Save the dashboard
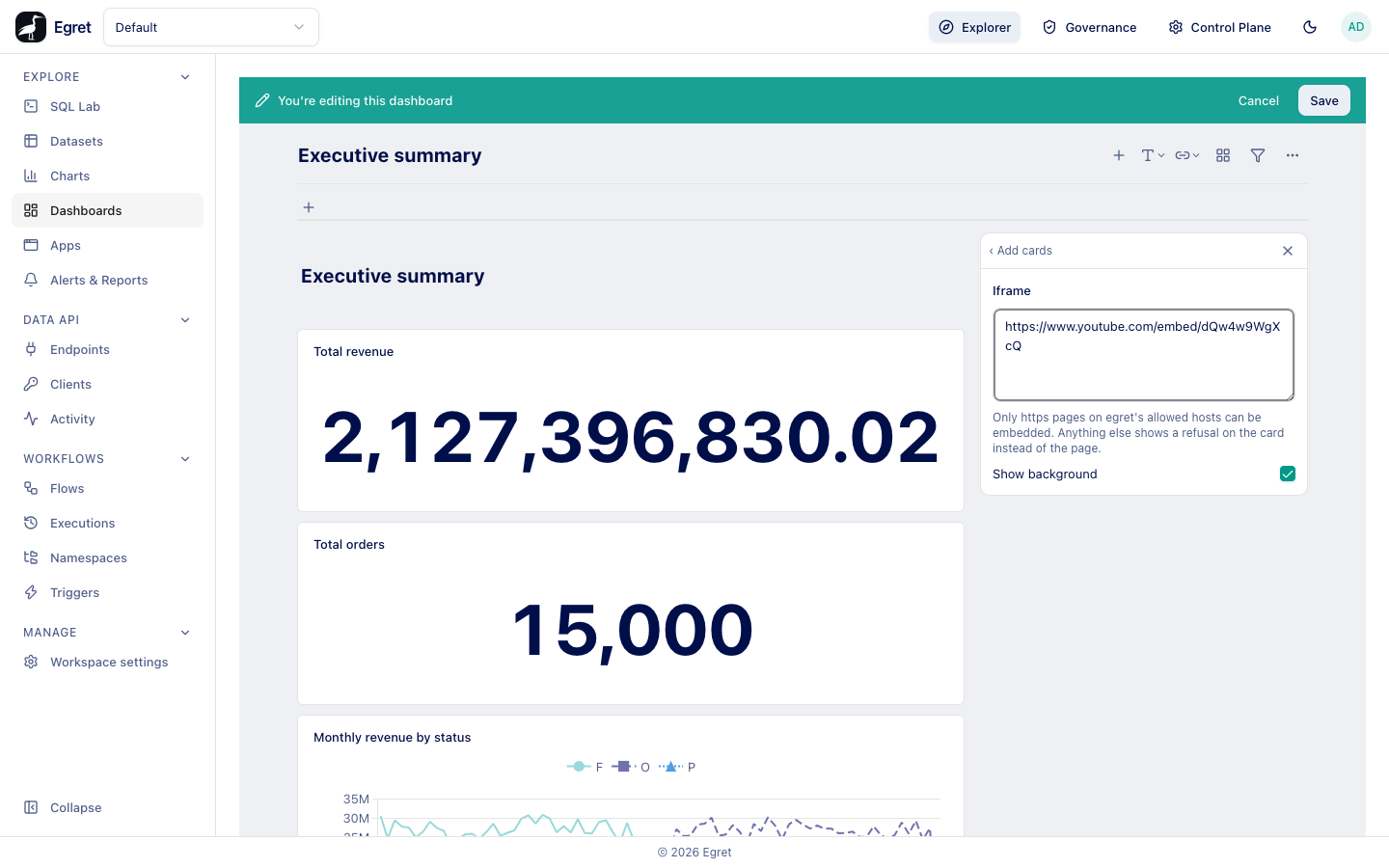The image size is (1389, 868). click(x=1323, y=100)
